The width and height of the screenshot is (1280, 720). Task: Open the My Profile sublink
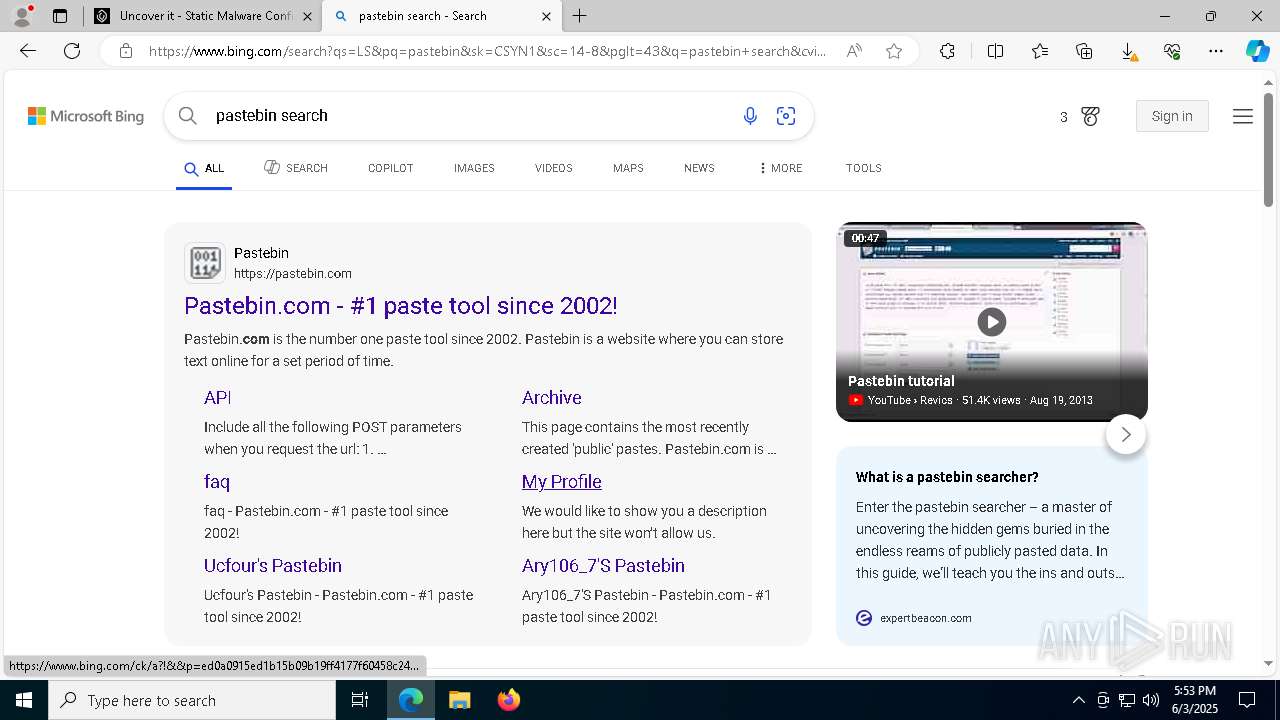coord(561,482)
